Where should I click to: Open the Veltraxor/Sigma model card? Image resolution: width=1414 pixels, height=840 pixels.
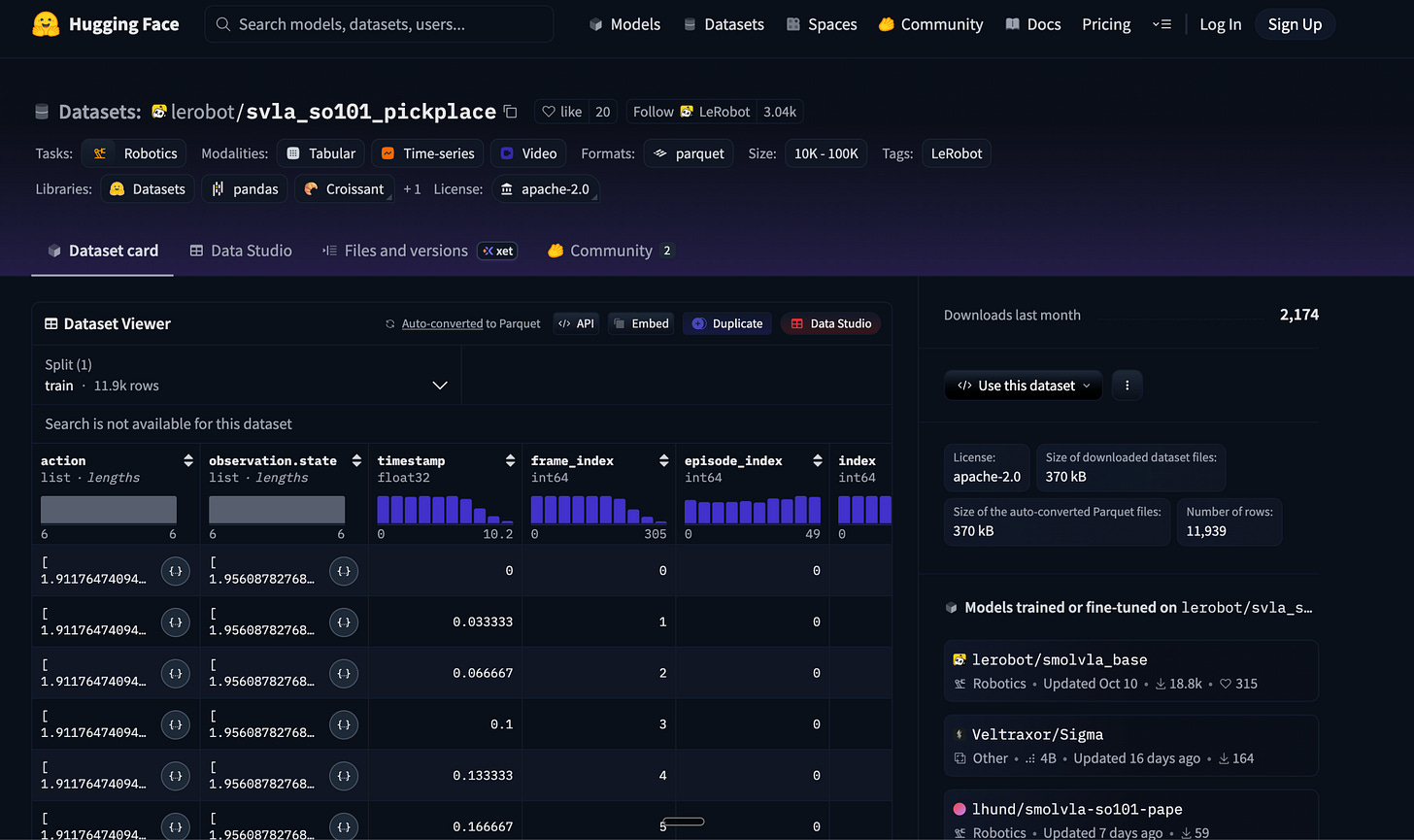pyautogui.click(x=1131, y=746)
